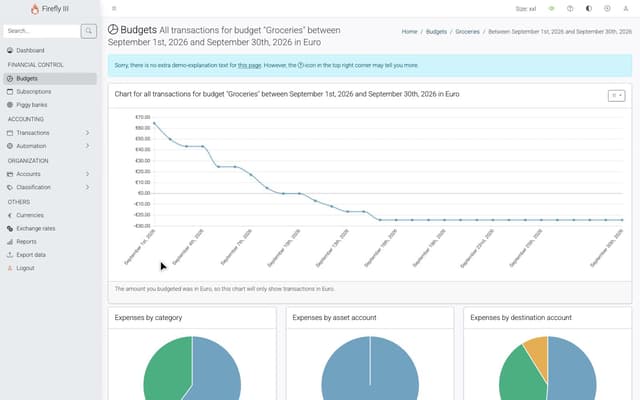The height and width of the screenshot is (400, 640).
Task: Open the chart options dropdown button
Action: point(616,96)
